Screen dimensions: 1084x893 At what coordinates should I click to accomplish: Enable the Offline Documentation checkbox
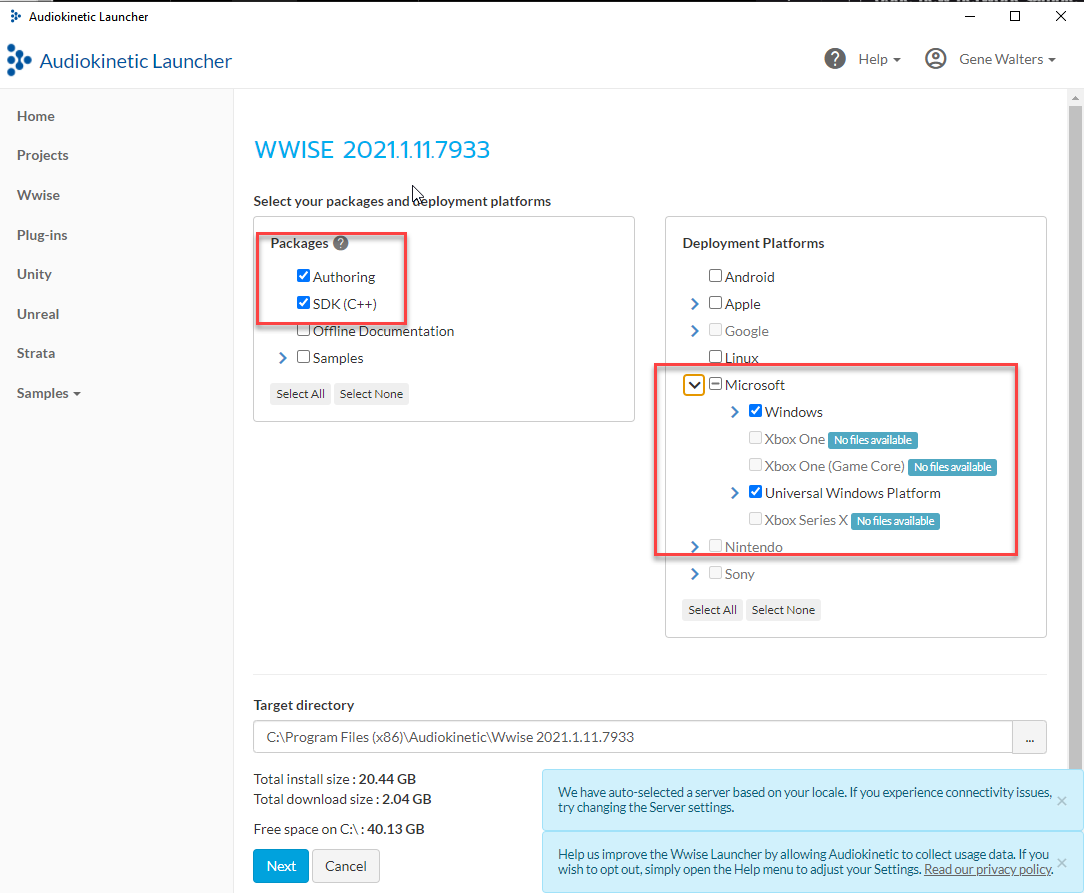click(303, 330)
